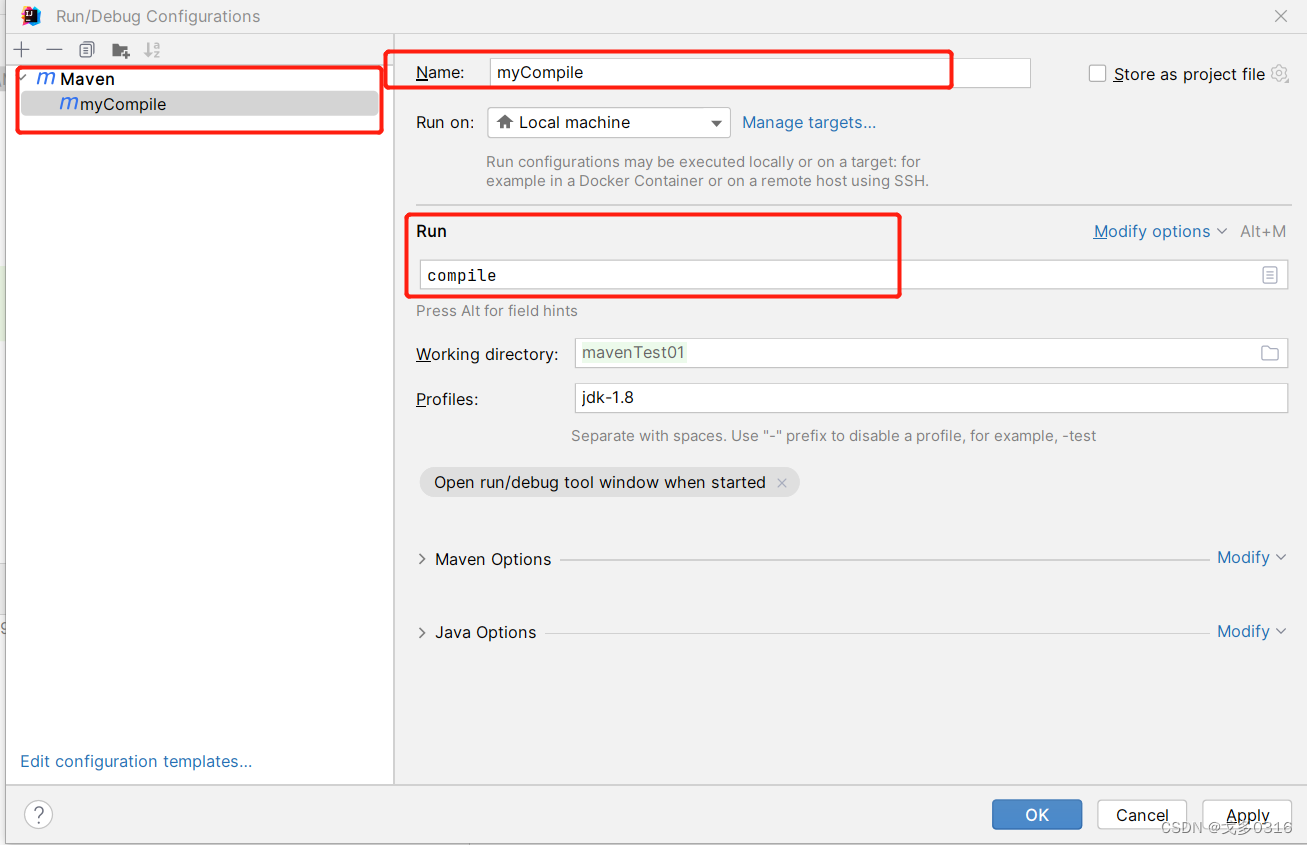This screenshot has height=845, width=1307.
Task: Close the Run/Debug Configurations dialog
Action: pyautogui.click(x=1281, y=16)
